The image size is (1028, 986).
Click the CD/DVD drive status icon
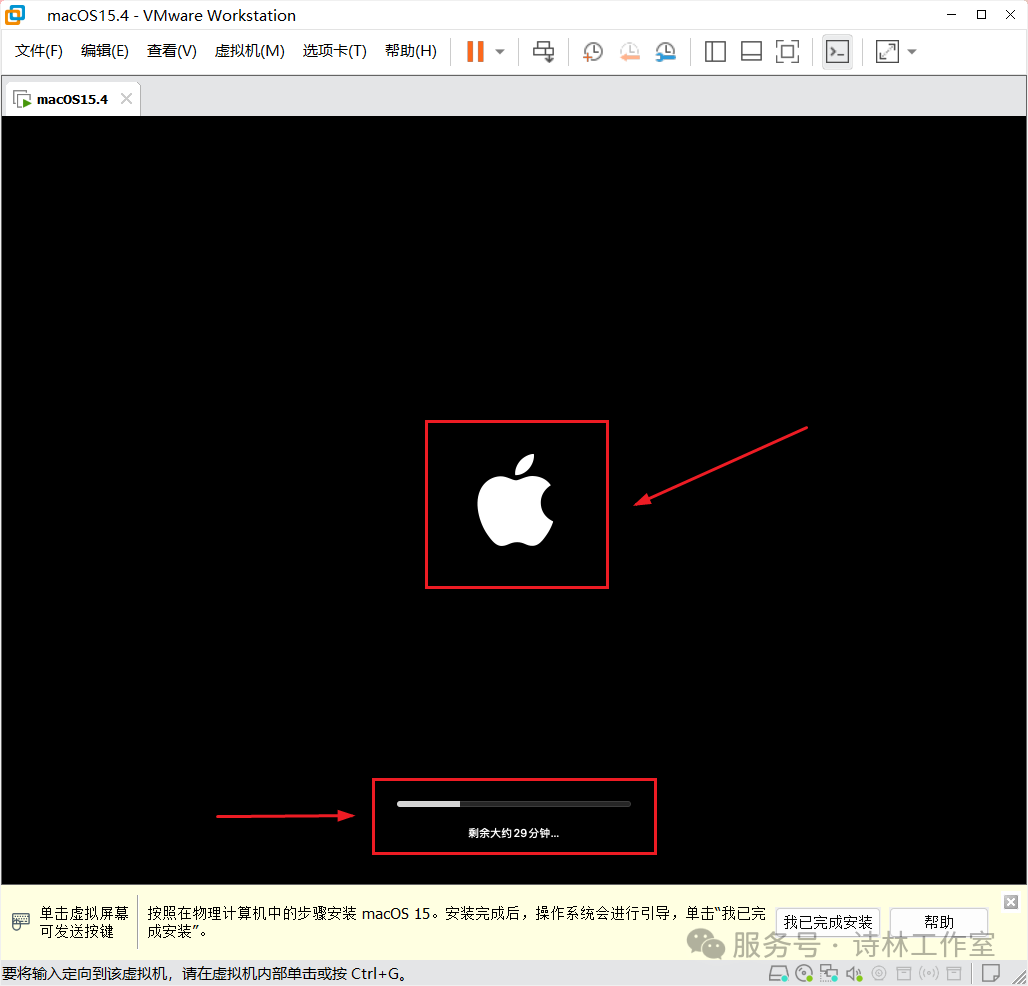[x=804, y=974]
